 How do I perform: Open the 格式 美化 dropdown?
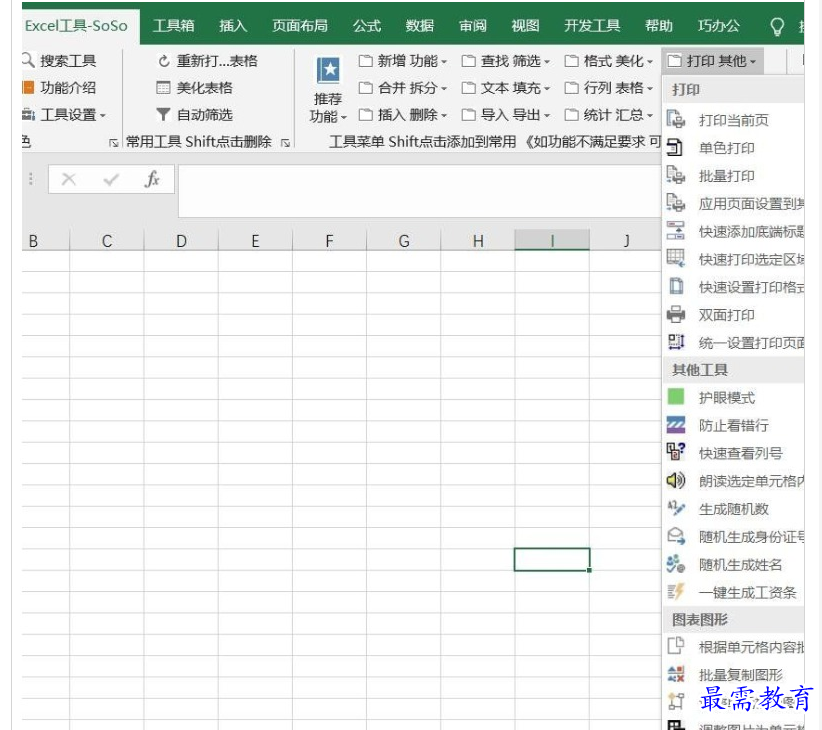coord(609,61)
